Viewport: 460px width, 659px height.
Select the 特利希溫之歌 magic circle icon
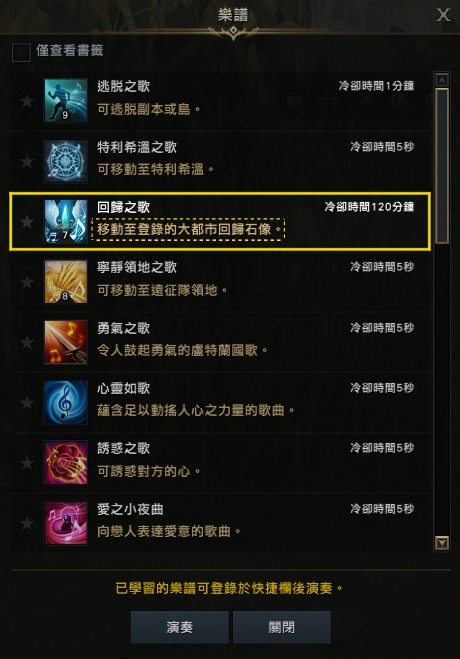66,161
